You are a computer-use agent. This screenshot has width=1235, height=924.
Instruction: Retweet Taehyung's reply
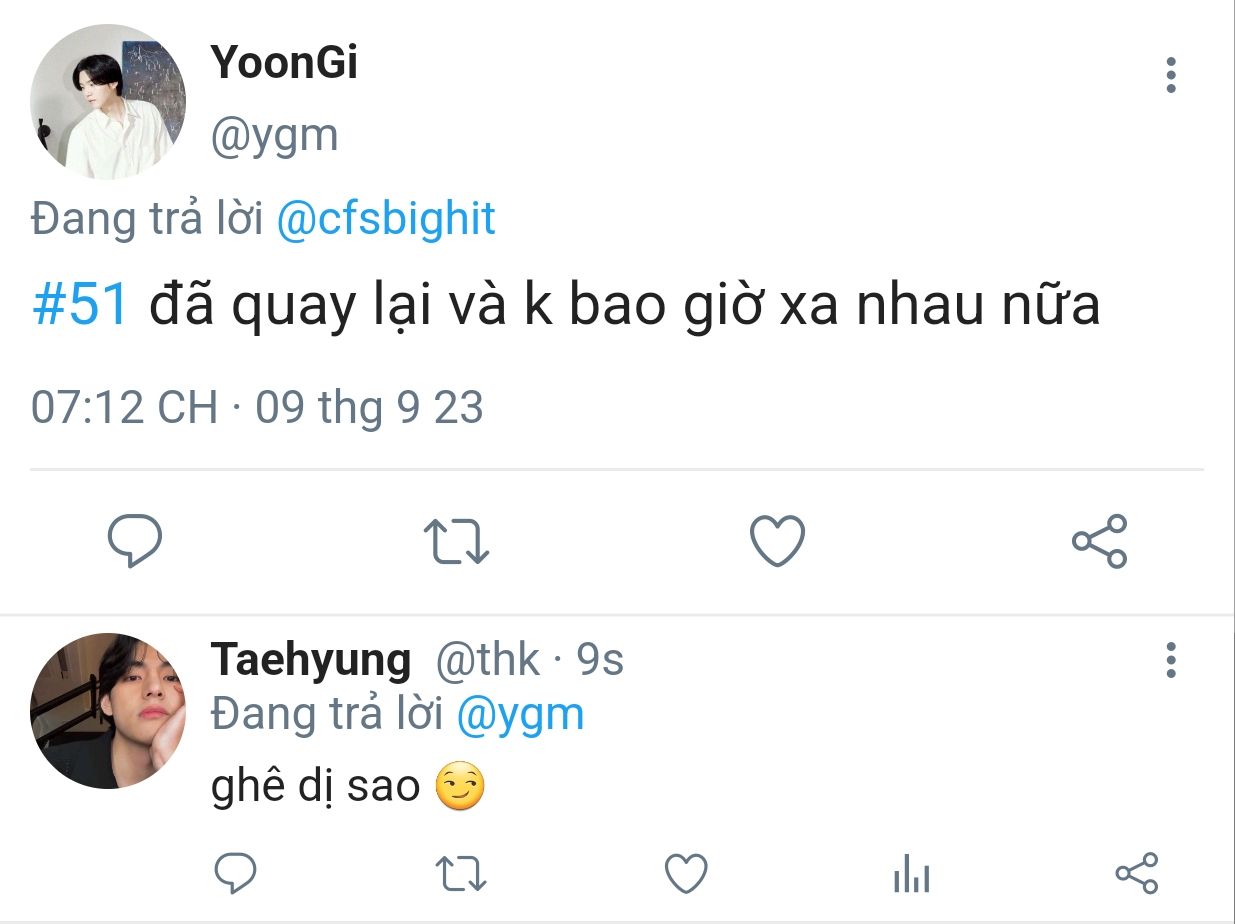[x=462, y=874]
